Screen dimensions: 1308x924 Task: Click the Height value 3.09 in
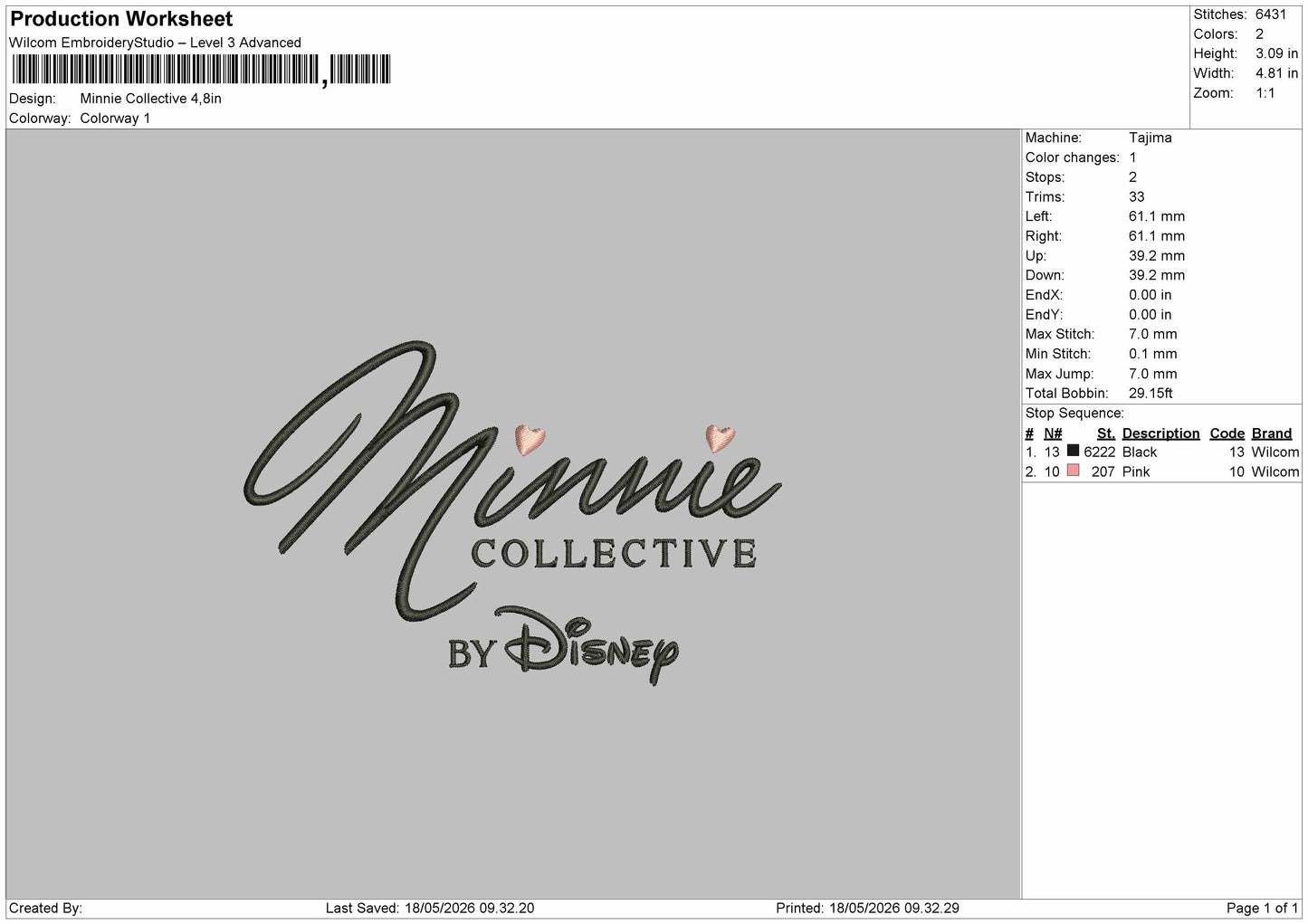click(1276, 54)
